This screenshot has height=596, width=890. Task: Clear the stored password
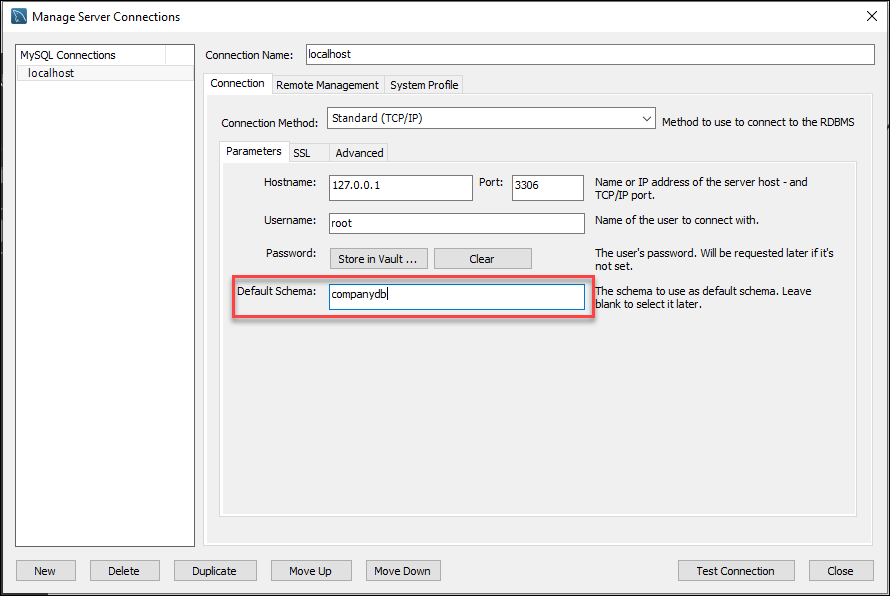coord(482,259)
